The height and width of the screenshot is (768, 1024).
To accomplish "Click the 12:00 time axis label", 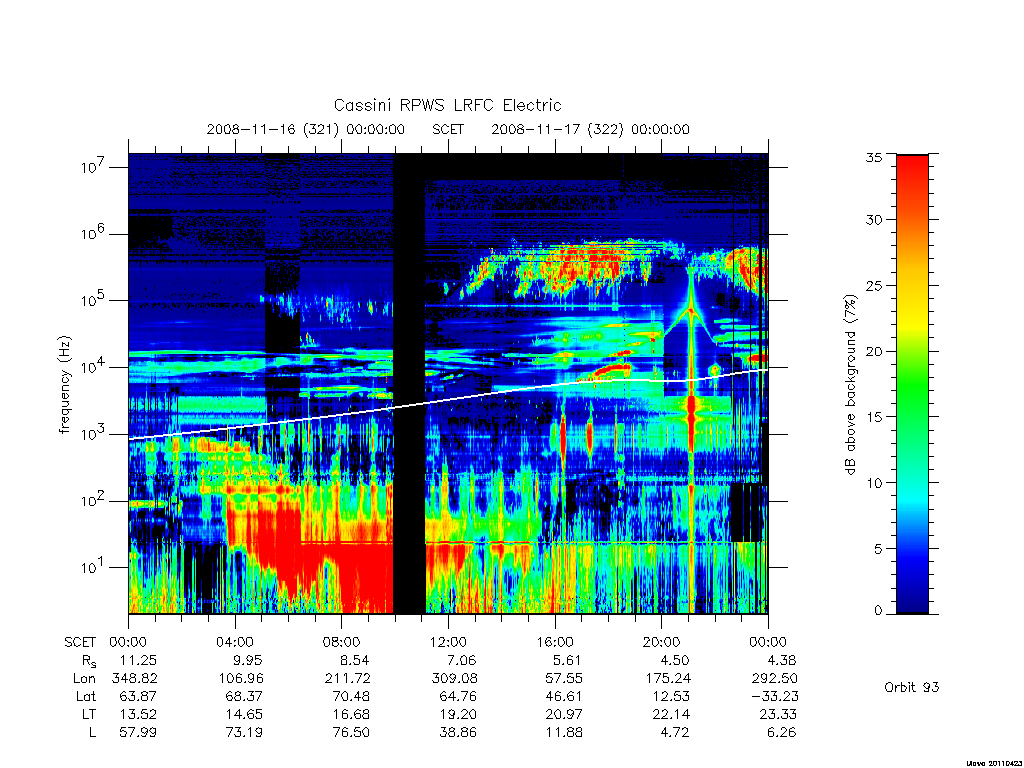I will [448, 642].
